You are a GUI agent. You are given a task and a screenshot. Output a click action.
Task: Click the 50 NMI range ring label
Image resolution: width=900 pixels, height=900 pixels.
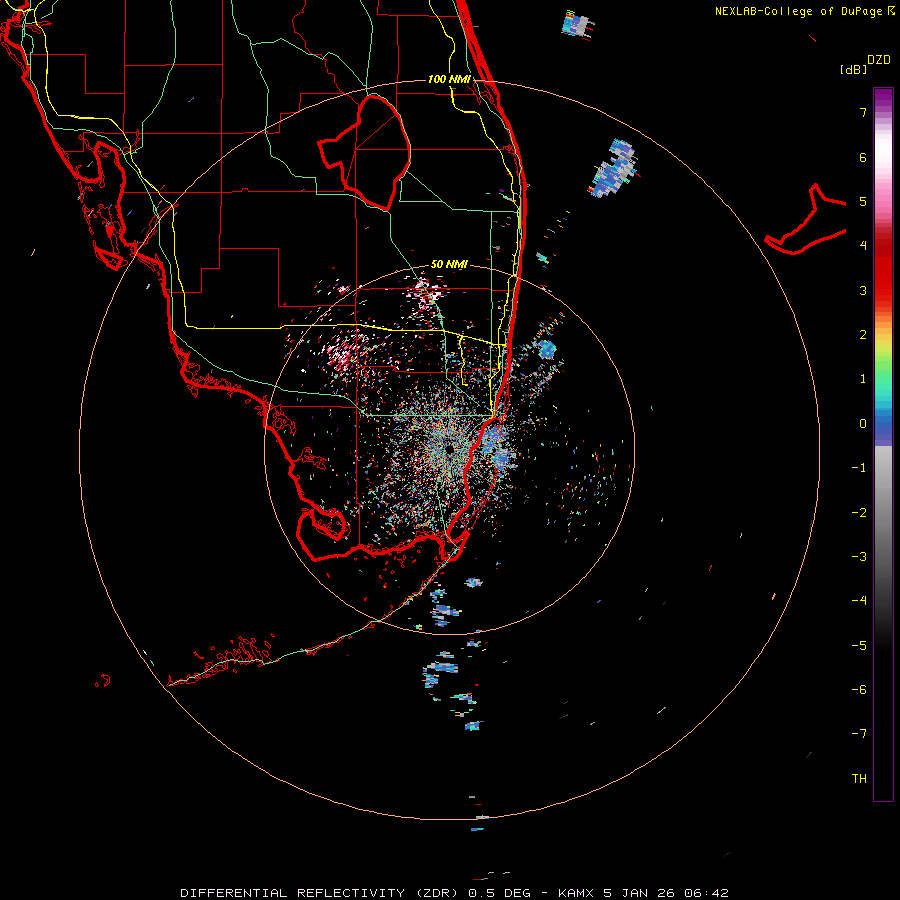tap(449, 264)
